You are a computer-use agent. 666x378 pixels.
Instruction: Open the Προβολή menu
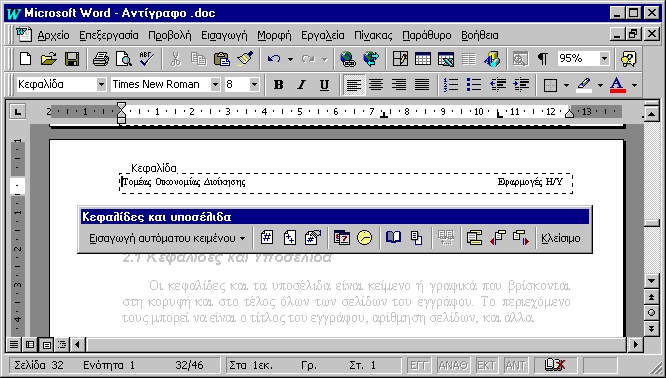point(170,35)
